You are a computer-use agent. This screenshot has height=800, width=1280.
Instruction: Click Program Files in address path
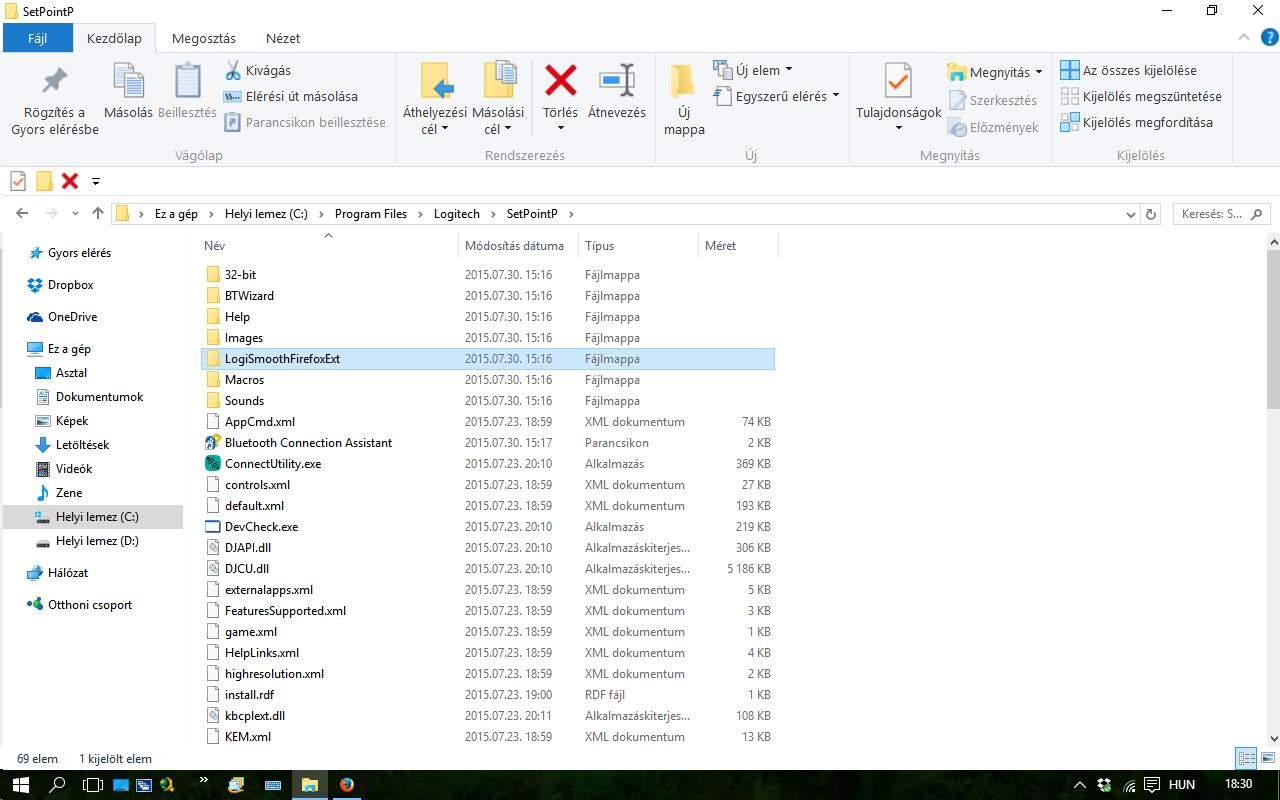coord(371,214)
